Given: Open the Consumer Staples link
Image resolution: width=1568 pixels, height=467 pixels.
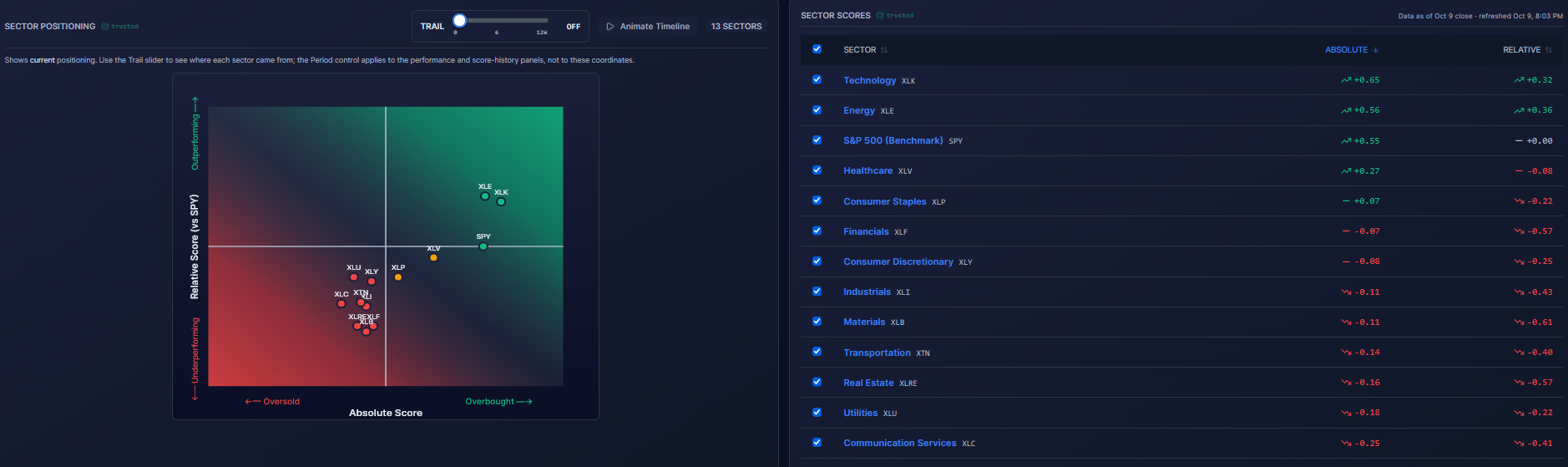Looking at the screenshot, I should pyautogui.click(x=884, y=201).
